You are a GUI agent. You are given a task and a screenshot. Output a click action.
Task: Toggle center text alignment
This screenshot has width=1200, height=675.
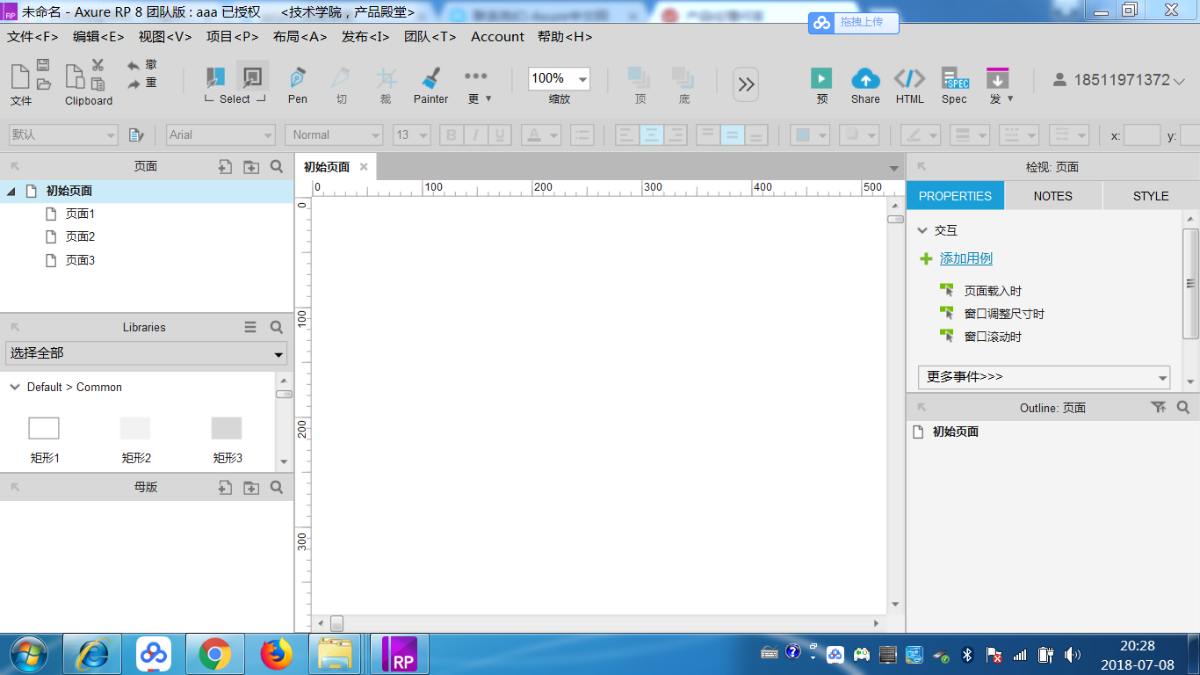coord(652,135)
